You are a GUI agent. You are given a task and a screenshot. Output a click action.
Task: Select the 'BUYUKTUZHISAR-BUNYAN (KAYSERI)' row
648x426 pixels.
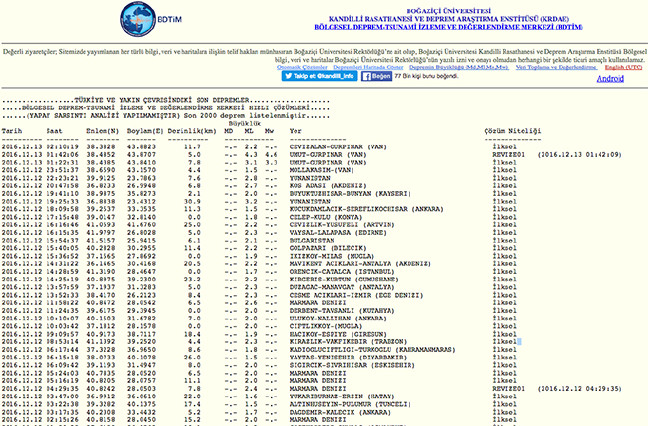(259, 193)
